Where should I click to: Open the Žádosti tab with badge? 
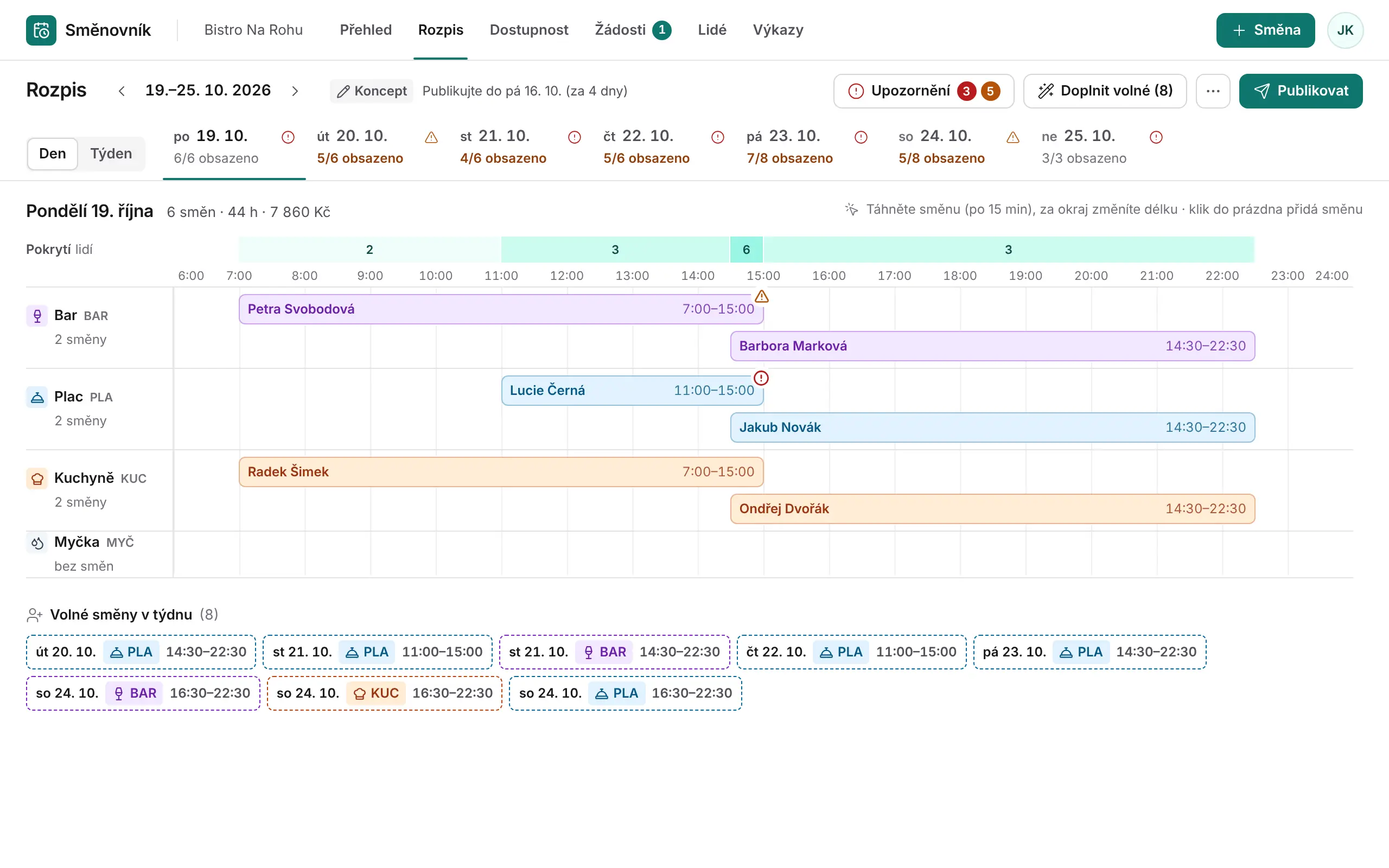click(x=633, y=30)
